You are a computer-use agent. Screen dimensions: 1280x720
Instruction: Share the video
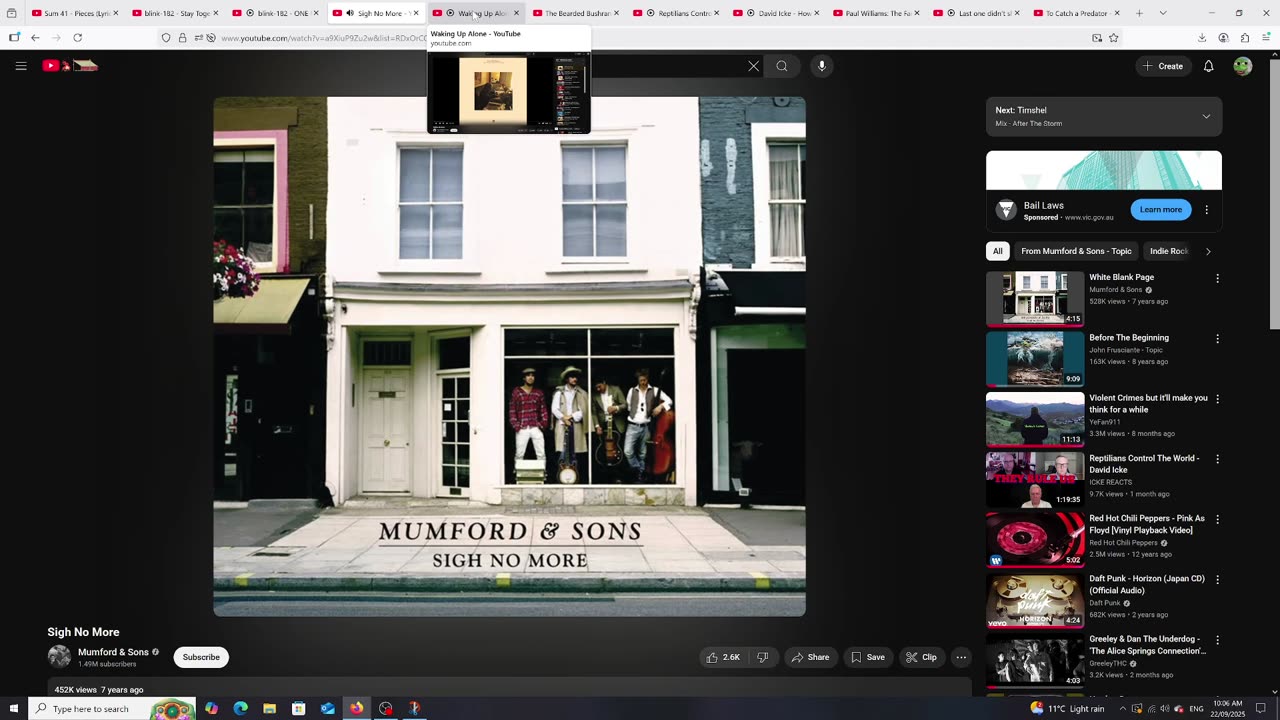(x=810, y=657)
